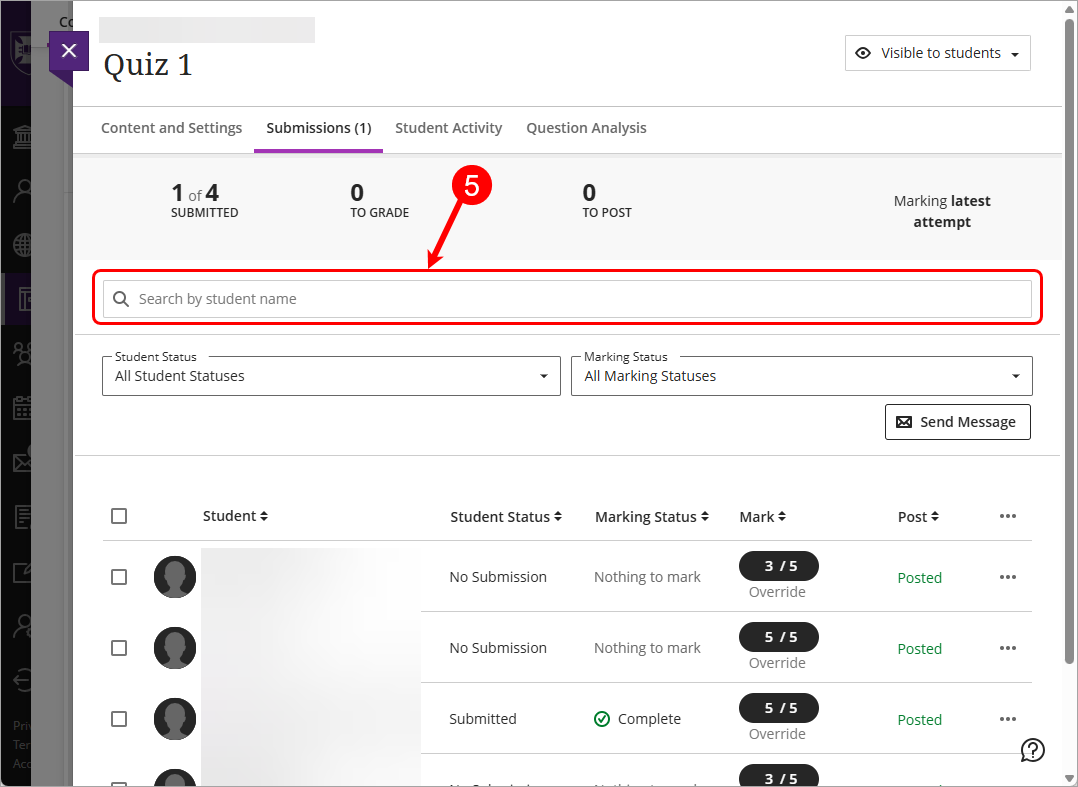Click the 0 TO POST counter
Screen dimensions: 1078x787
tap(606, 201)
